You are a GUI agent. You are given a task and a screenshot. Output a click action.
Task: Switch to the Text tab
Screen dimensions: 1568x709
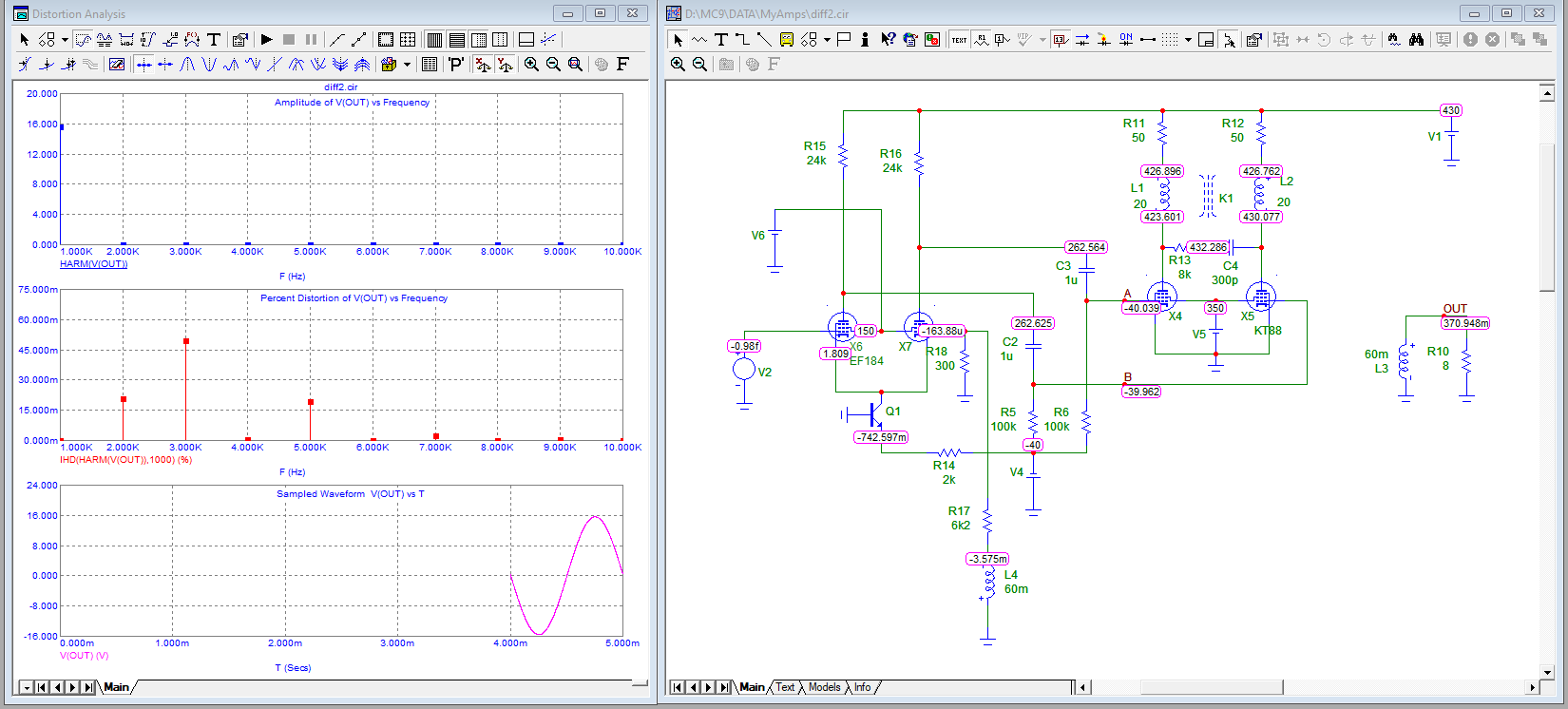pos(785,687)
